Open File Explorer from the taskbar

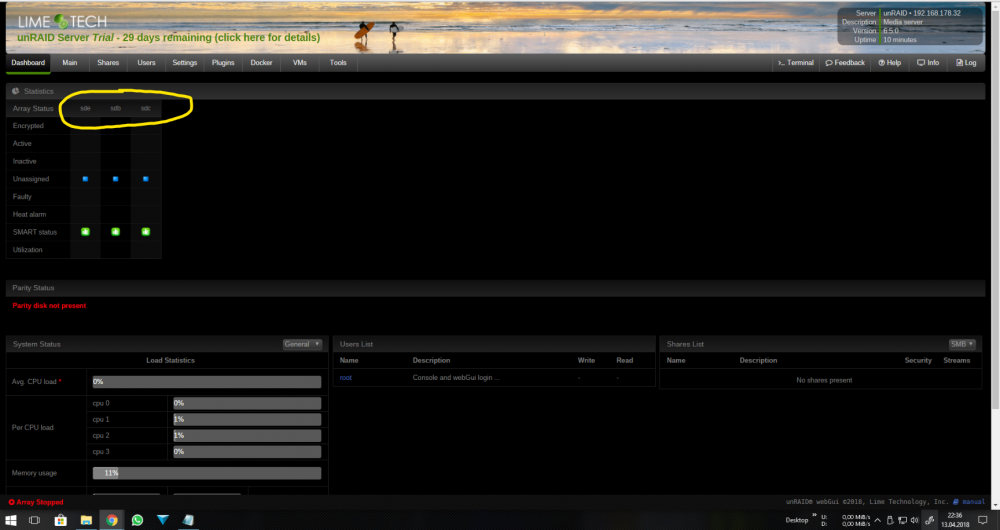(x=86, y=520)
